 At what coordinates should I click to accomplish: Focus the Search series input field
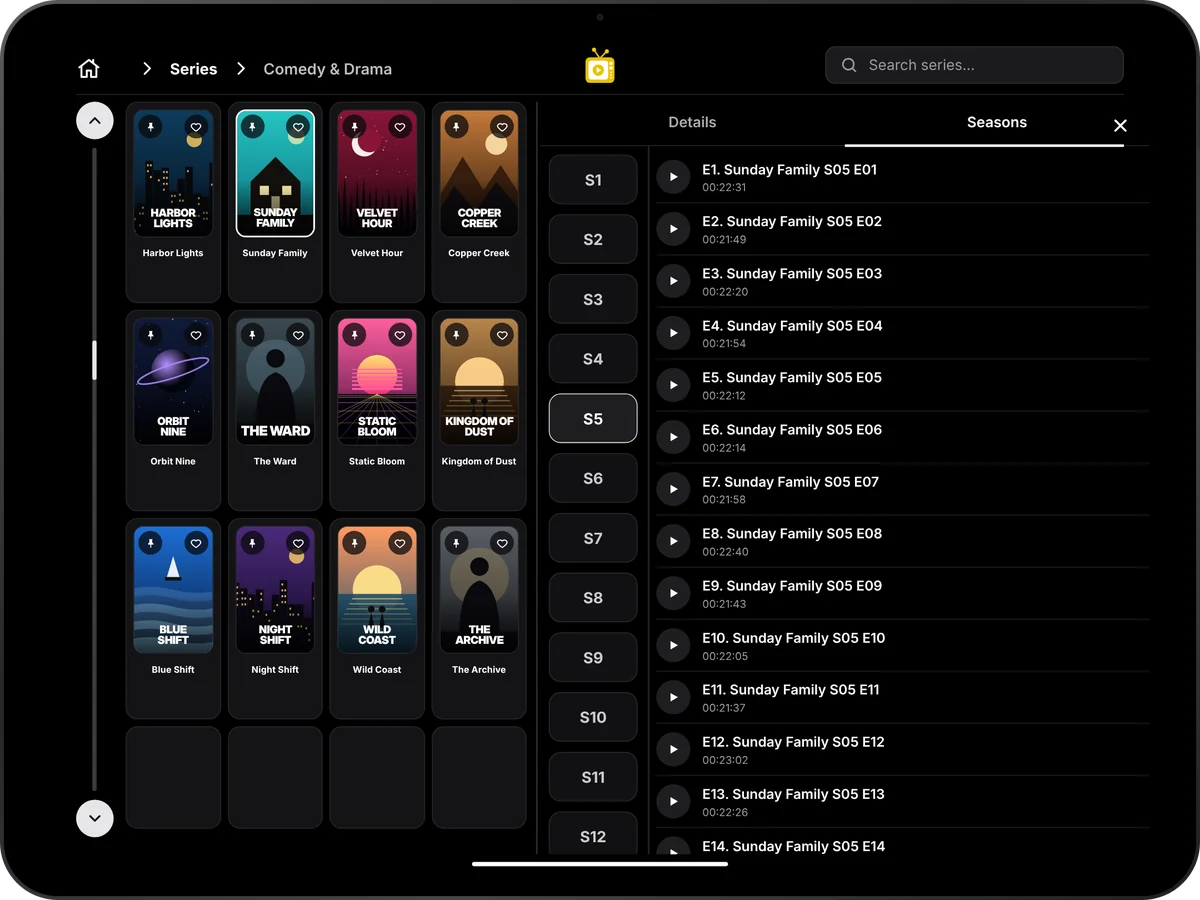coord(974,65)
